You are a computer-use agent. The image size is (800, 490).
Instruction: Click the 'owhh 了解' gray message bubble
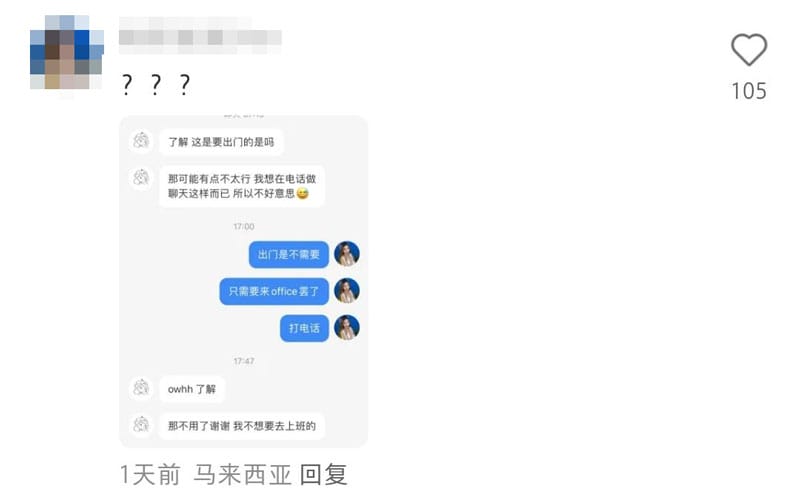click(x=192, y=389)
